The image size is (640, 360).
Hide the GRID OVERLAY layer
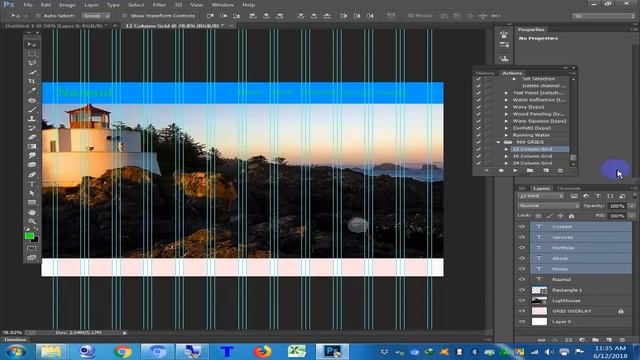[522, 311]
